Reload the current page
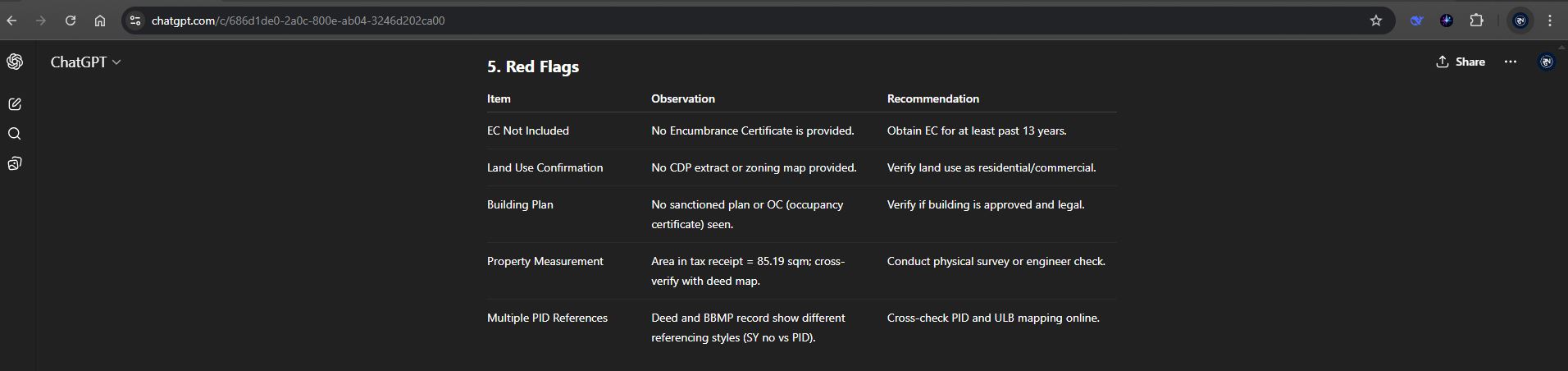Image resolution: width=1568 pixels, height=371 pixels. (71, 21)
